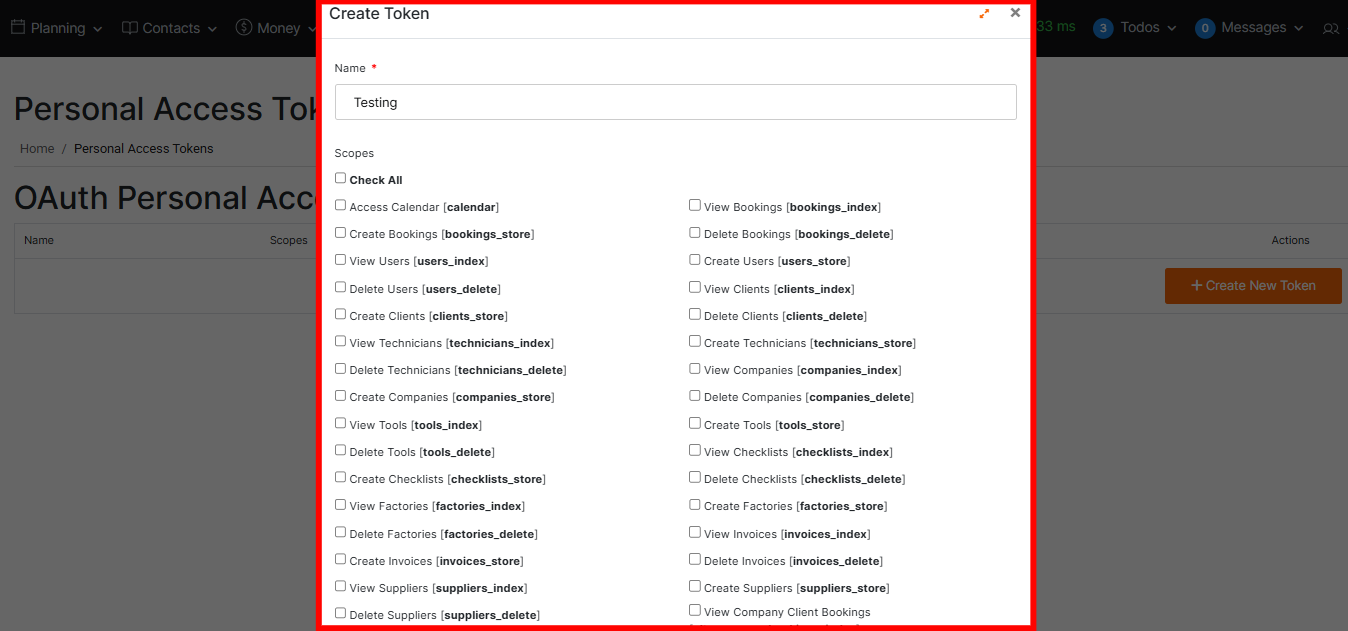The height and width of the screenshot is (631, 1348).
Task: Tick the Access Calendar scope checkbox
Action: pyautogui.click(x=341, y=205)
